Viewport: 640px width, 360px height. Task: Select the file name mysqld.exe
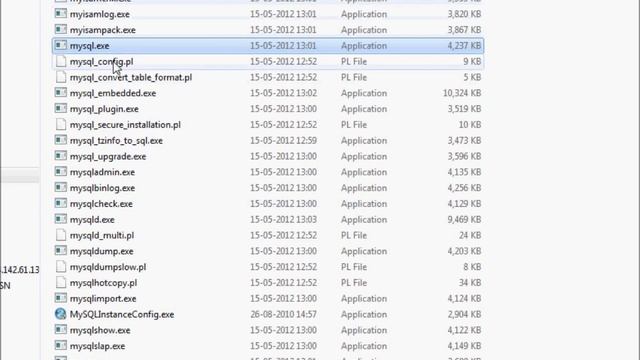click(92, 220)
